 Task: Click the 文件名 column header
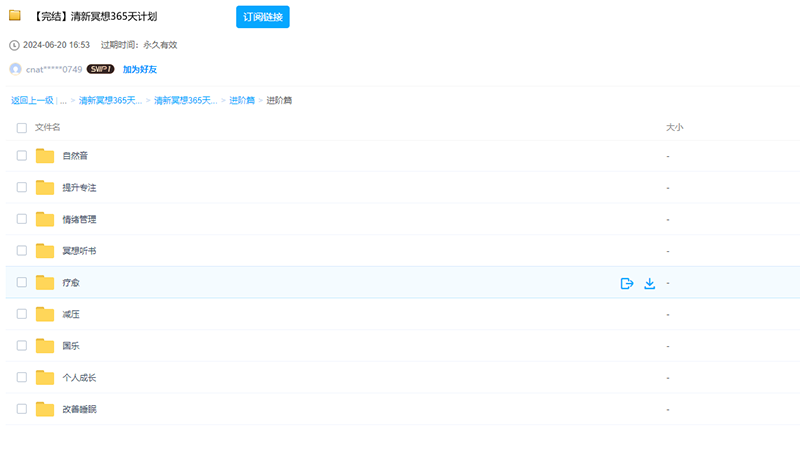48,128
